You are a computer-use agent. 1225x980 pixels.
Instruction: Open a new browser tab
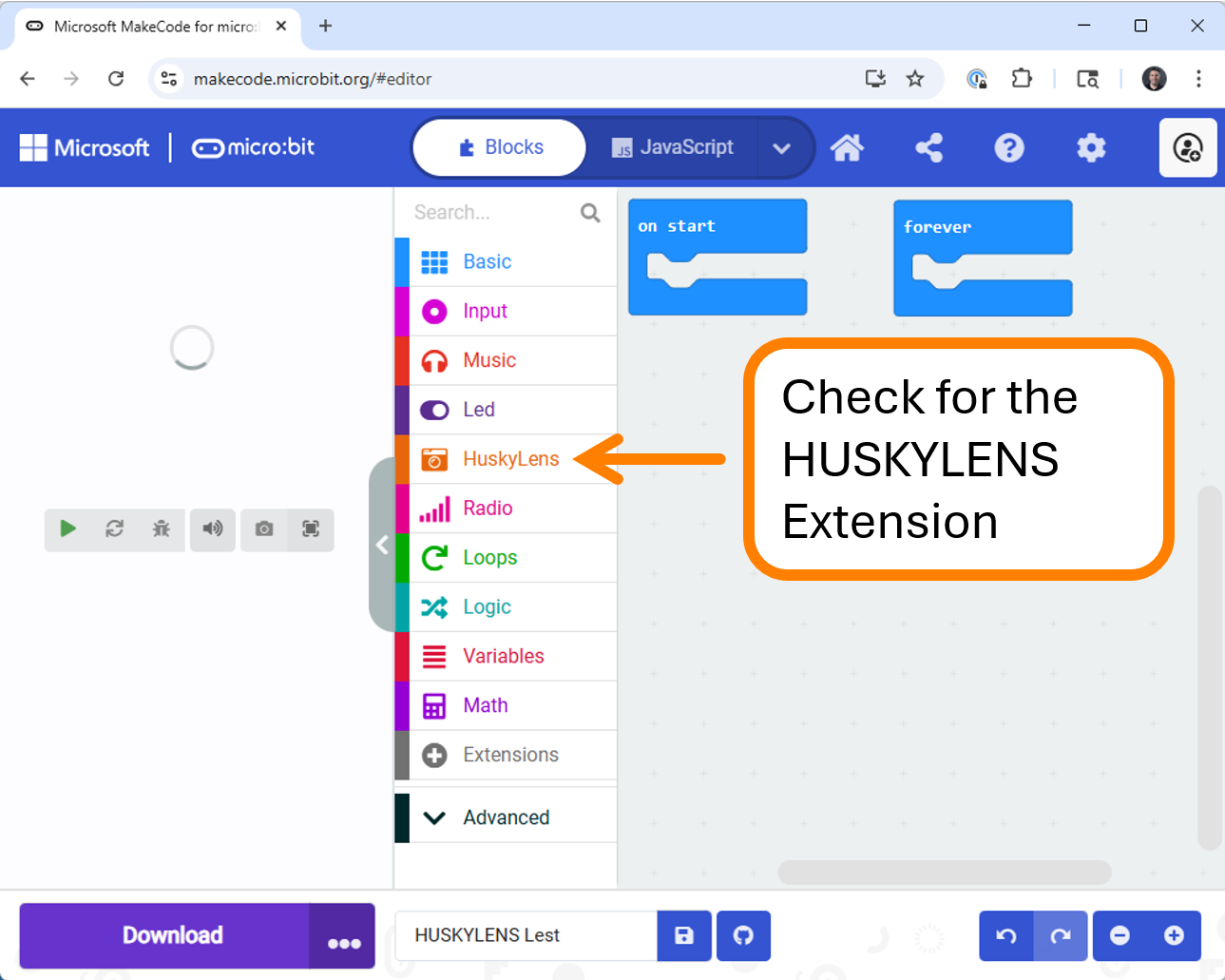point(325,27)
